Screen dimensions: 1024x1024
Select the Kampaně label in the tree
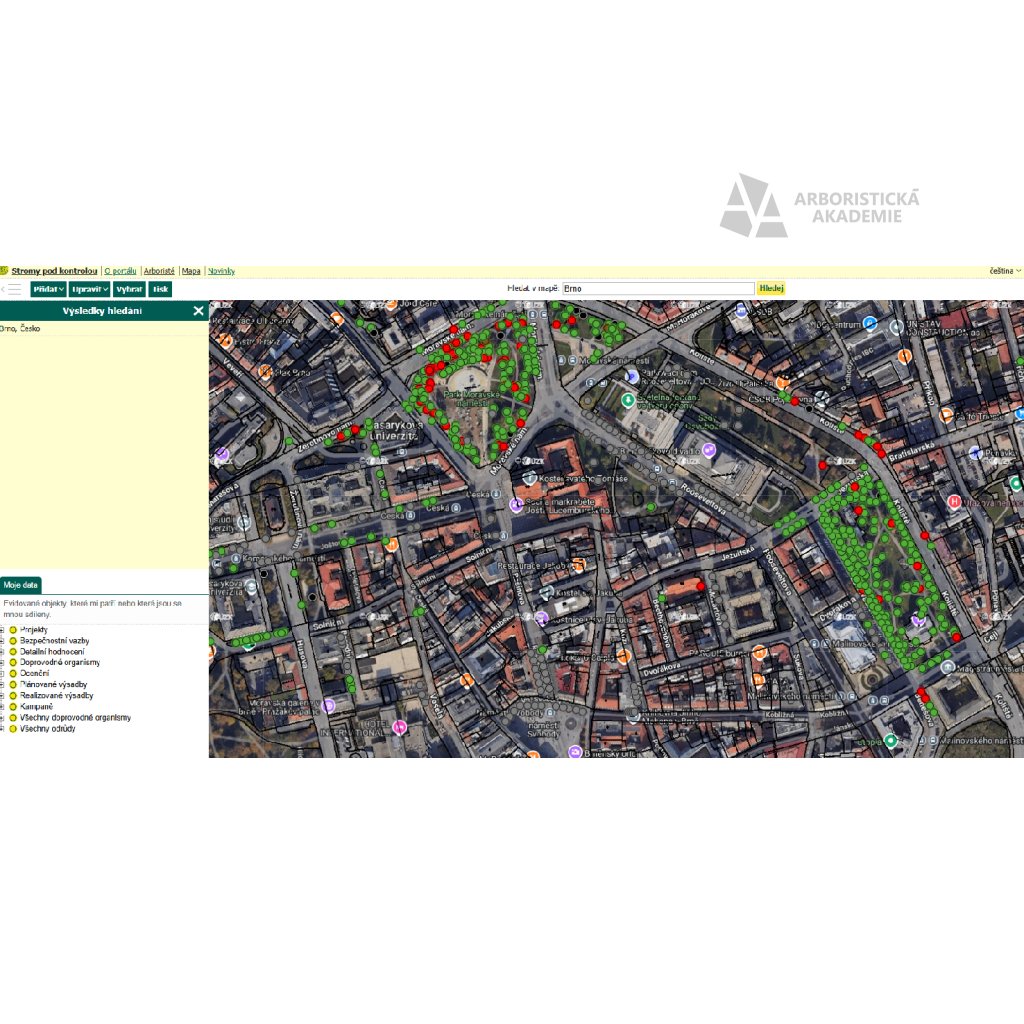click(37, 707)
